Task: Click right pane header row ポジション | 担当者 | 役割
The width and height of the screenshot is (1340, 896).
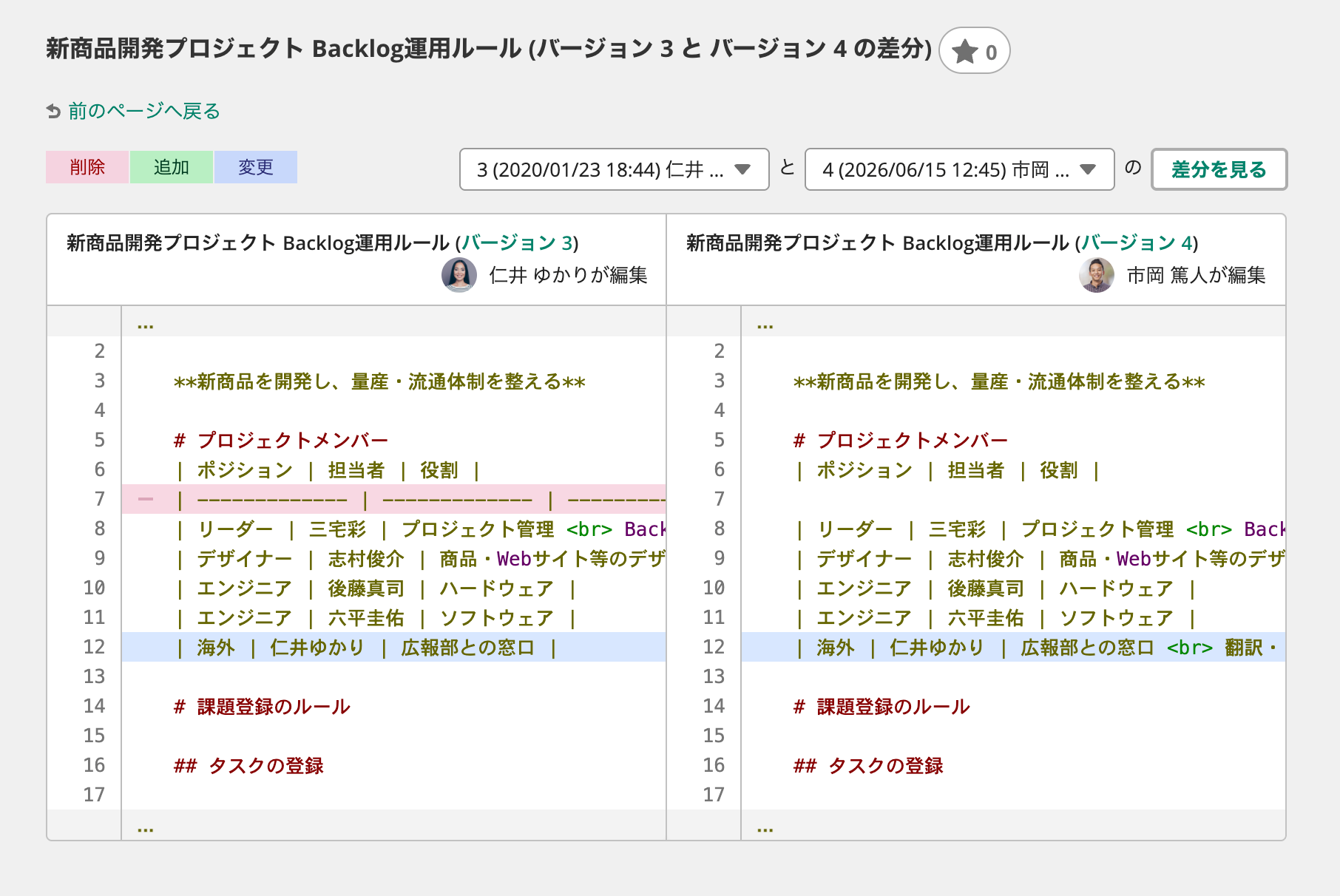Action: point(947,470)
